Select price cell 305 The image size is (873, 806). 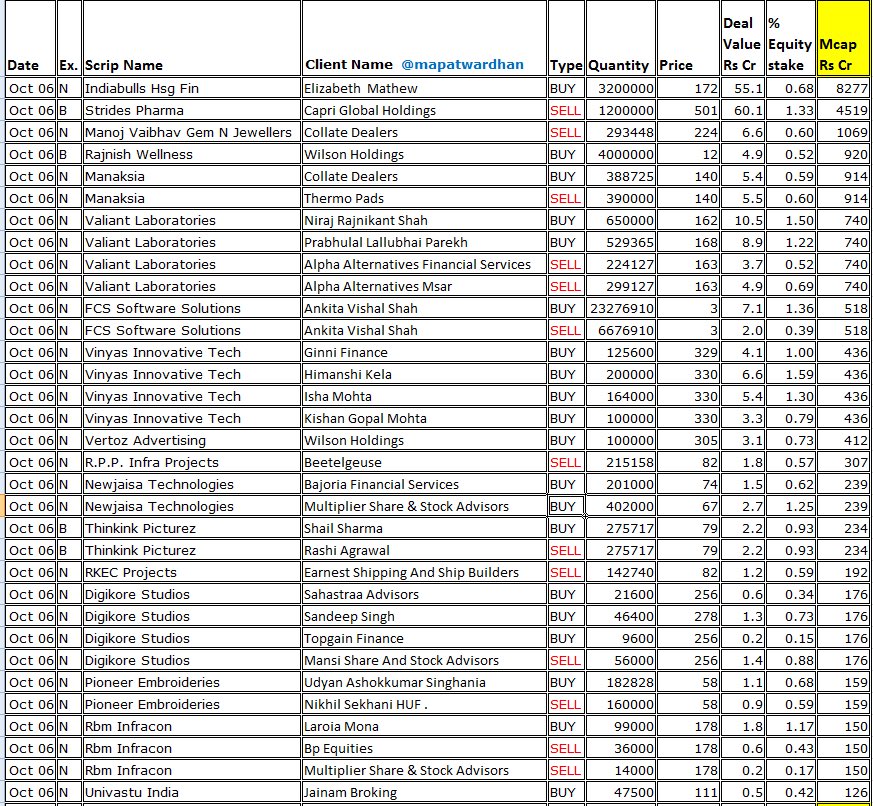click(x=689, y=440)
